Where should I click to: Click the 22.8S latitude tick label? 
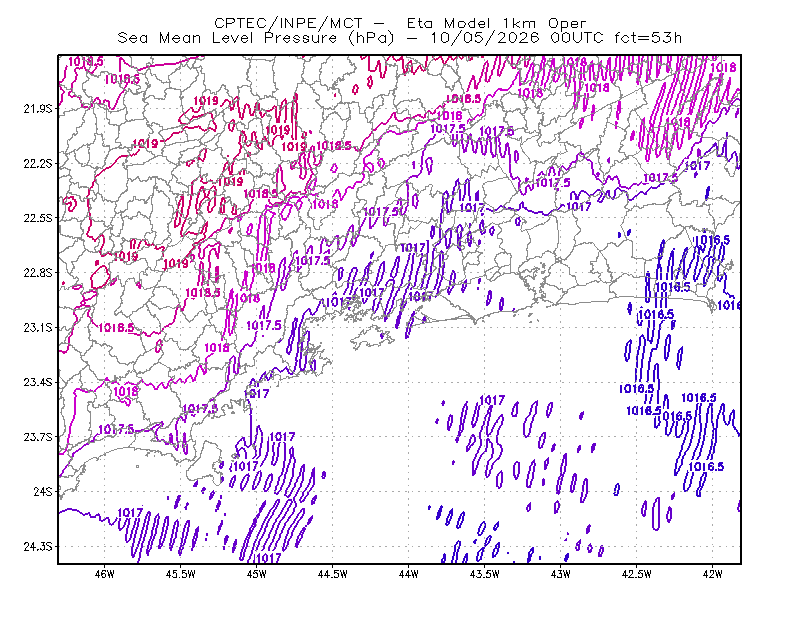[x=38, y=273]
